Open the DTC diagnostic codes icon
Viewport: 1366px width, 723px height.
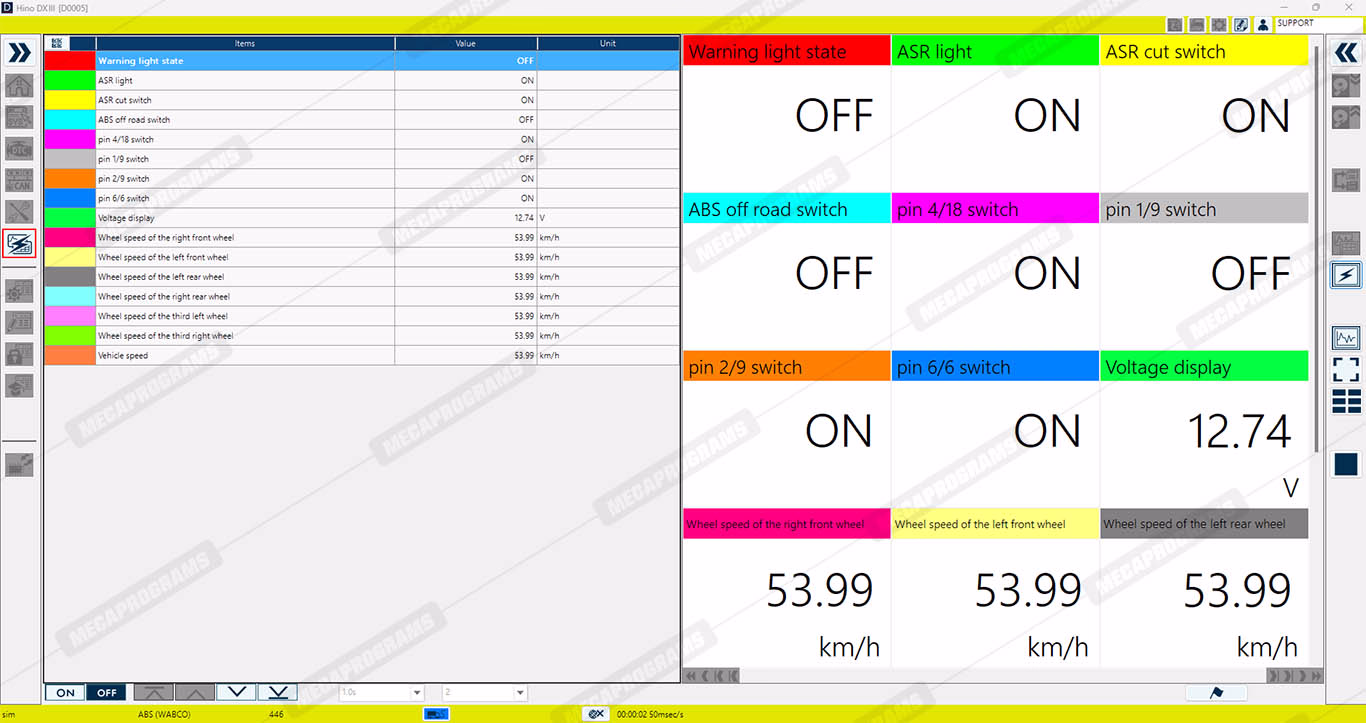pos(19,149)
